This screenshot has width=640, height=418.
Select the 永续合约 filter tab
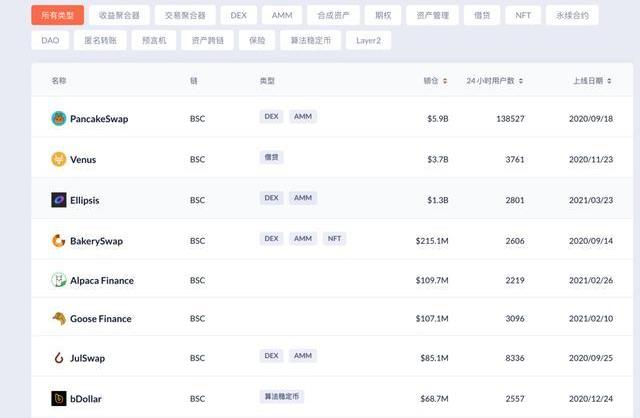[572, 16]
